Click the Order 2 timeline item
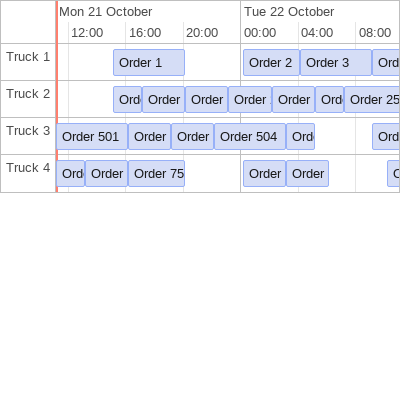400x400 pixels. pos(271,63)
